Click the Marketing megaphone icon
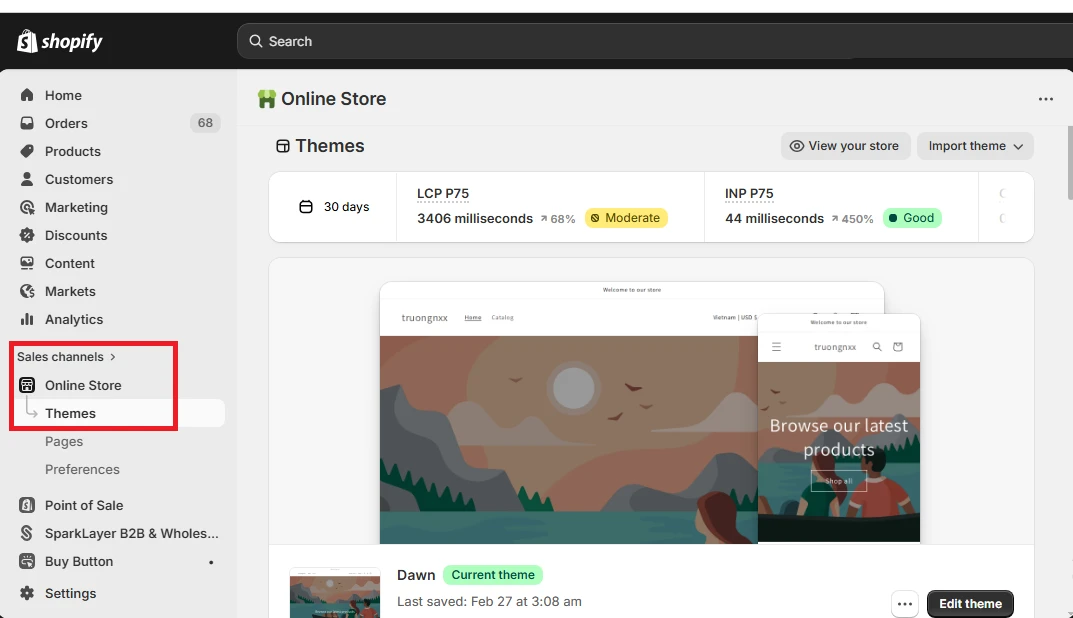The image size is (1073, 618). coord(27,207)
